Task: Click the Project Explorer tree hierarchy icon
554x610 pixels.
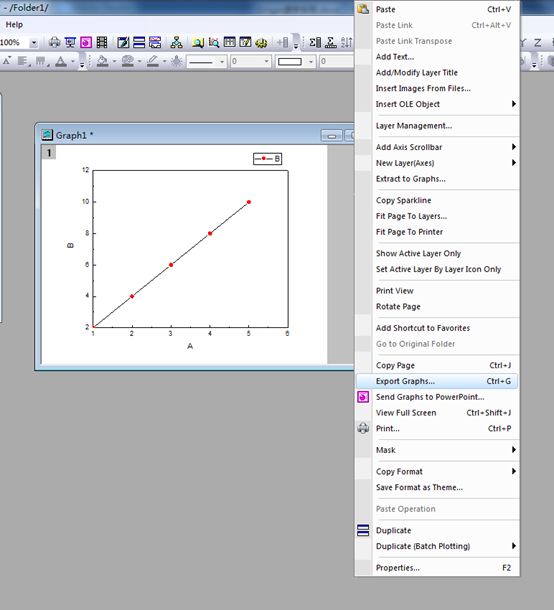Action: coord(176,42)
